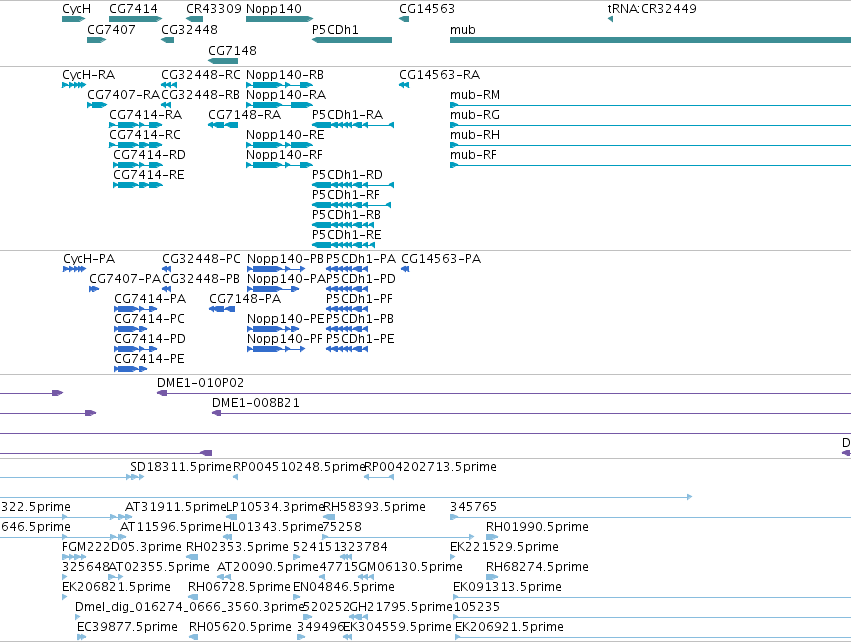
Task: Click the CG7414-PE protein label
Action: (x=149, y=359)
